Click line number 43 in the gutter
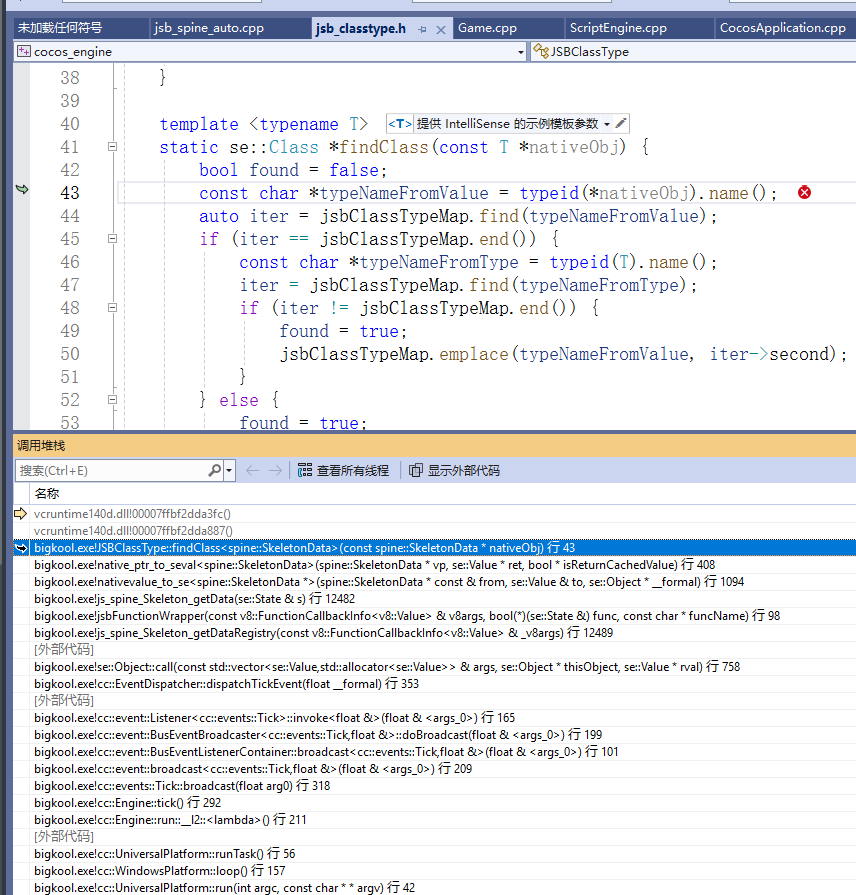 tap(70, 193)
